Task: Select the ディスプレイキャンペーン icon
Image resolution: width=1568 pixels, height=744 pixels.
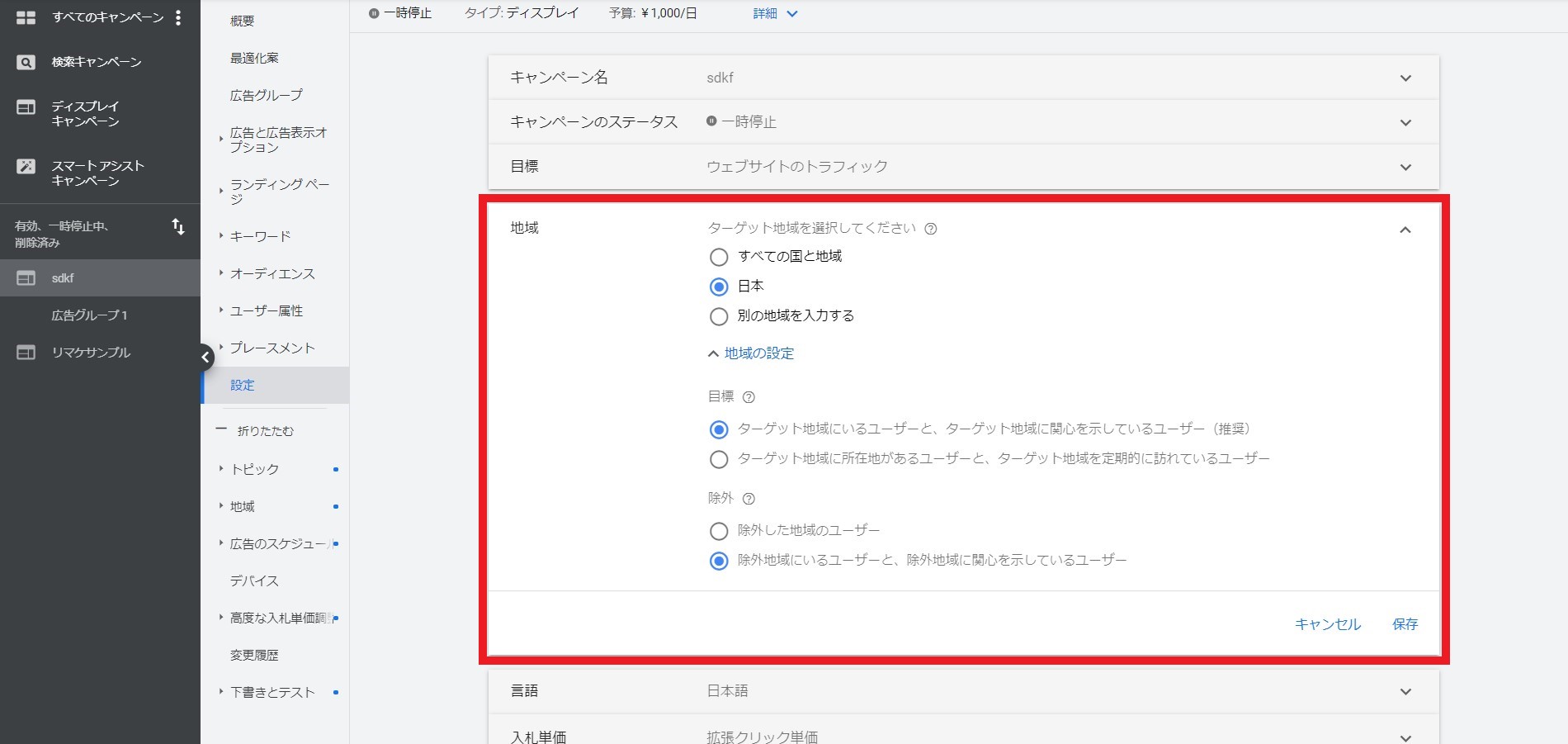Action: [26, 107]
